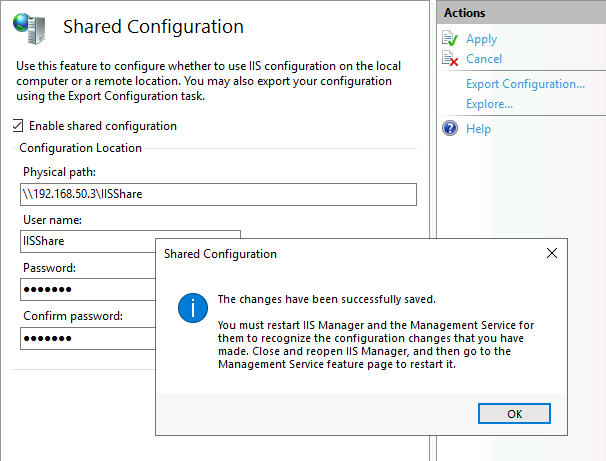Click the User name: label
Viewport: 606px width, 461px height.
click(53, 220)
